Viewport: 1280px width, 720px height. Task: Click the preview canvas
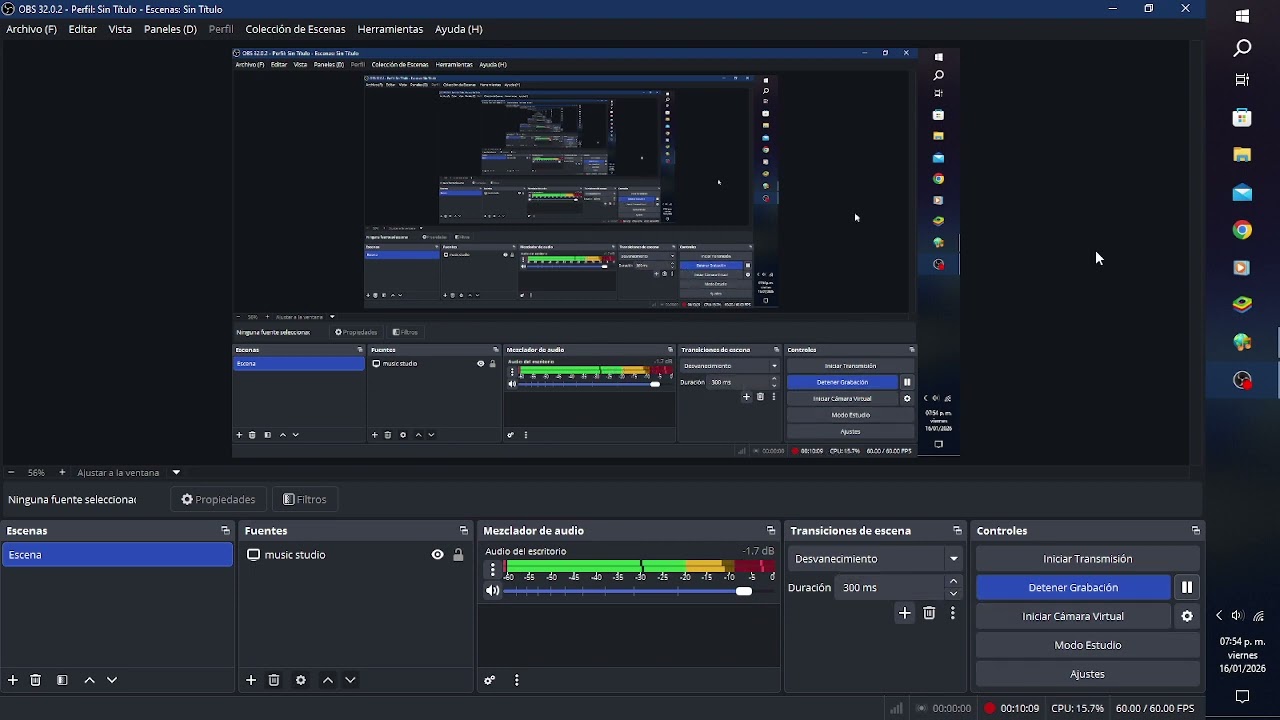coord(596,252)
